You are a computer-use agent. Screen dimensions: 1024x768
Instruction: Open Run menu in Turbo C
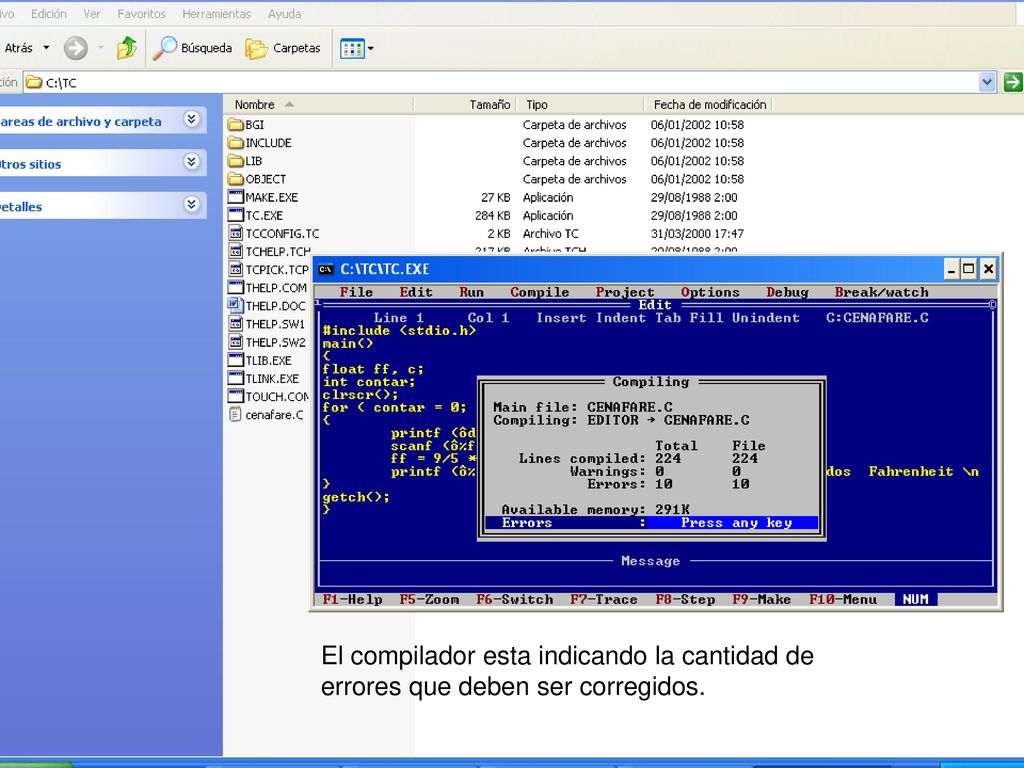click(472, 293)
